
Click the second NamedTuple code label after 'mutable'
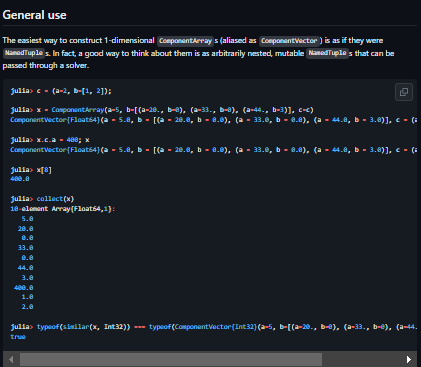click(327, 53)
